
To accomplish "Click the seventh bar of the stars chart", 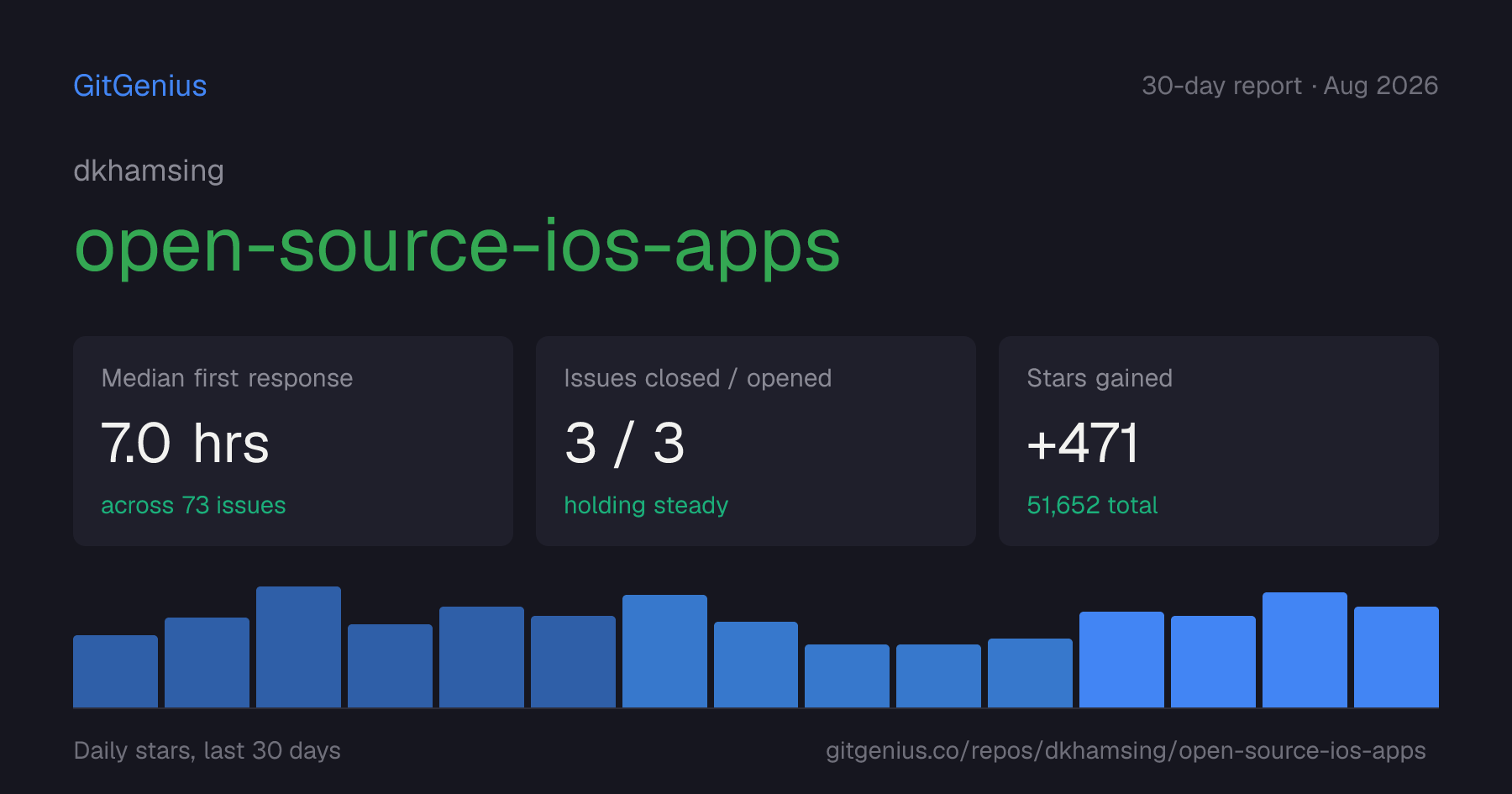I will click(x=664, y=651).
